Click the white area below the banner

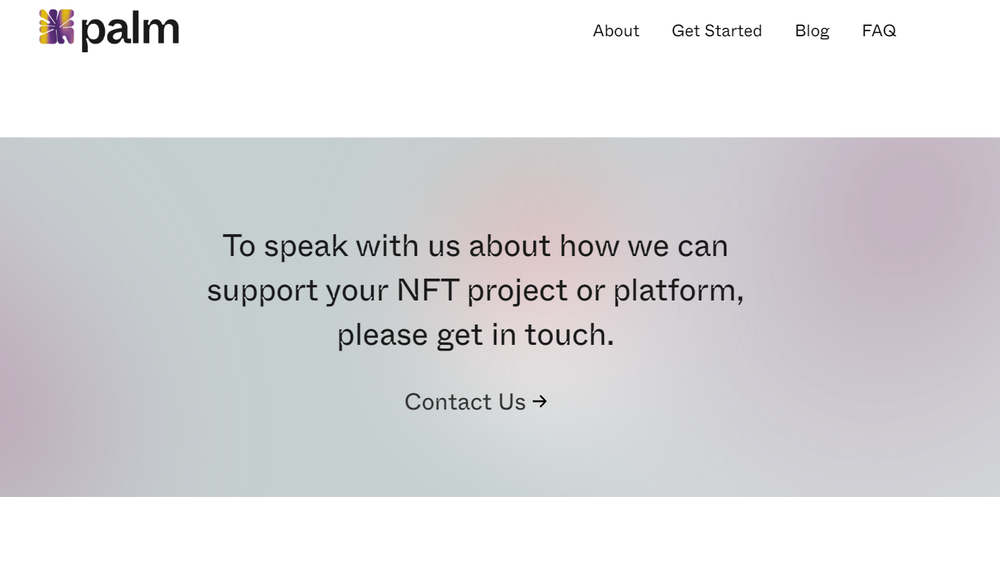click(500, 536)
